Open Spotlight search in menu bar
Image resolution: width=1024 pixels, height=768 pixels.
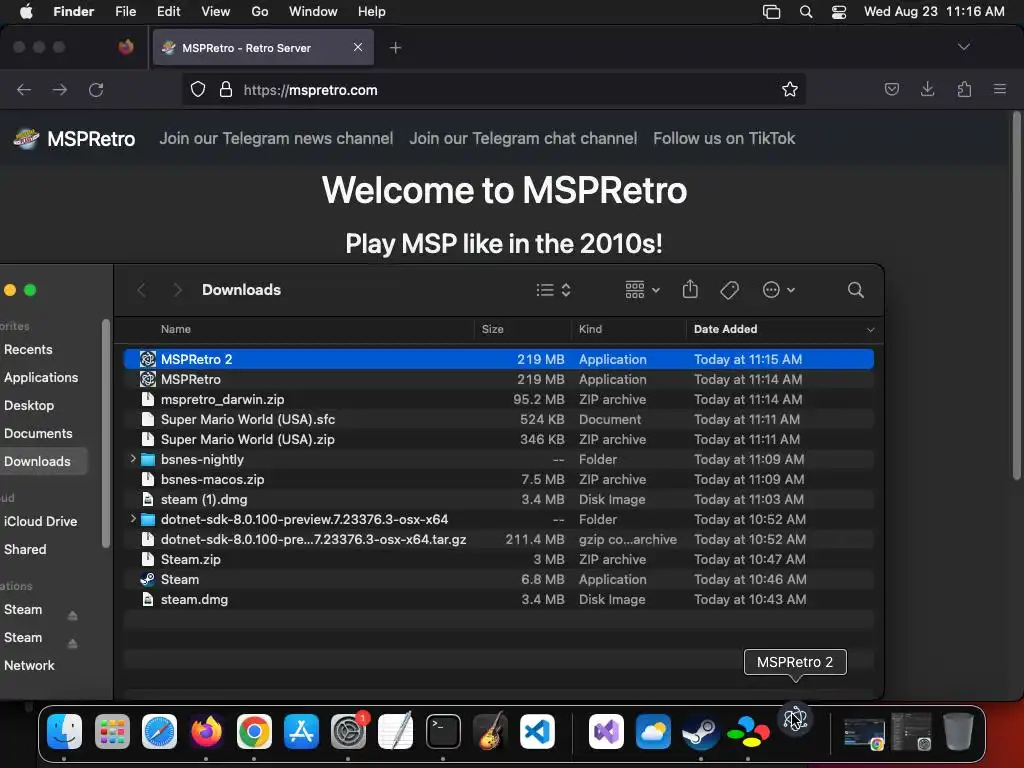pyautogui.click(x=806, y=12)
